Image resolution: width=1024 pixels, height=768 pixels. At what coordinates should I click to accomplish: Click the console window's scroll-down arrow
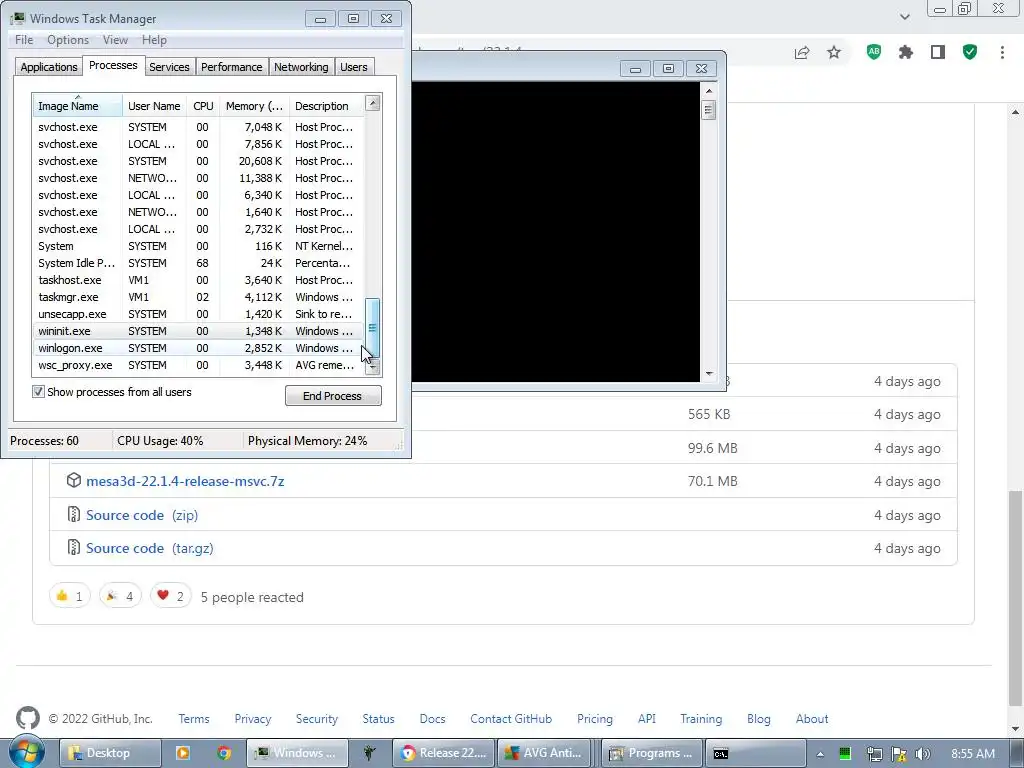709,374
